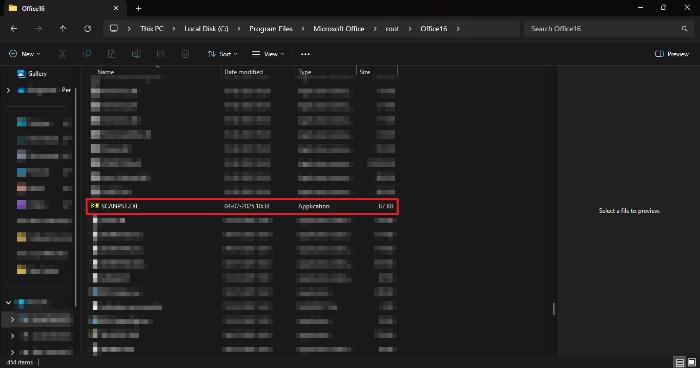This screenshot has height=368, width=700.
Task: Select Program Files in breadcrumb
Action: 271,29
